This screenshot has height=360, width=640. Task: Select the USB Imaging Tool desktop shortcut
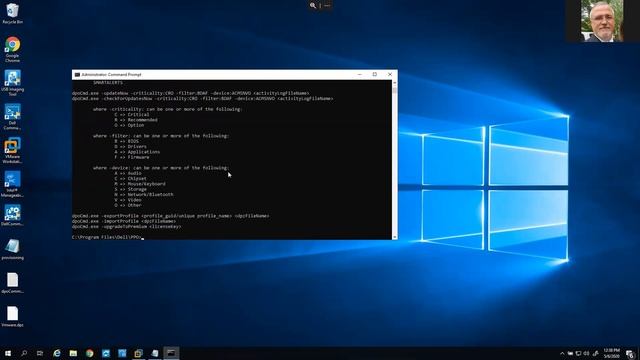pos(13,83)
